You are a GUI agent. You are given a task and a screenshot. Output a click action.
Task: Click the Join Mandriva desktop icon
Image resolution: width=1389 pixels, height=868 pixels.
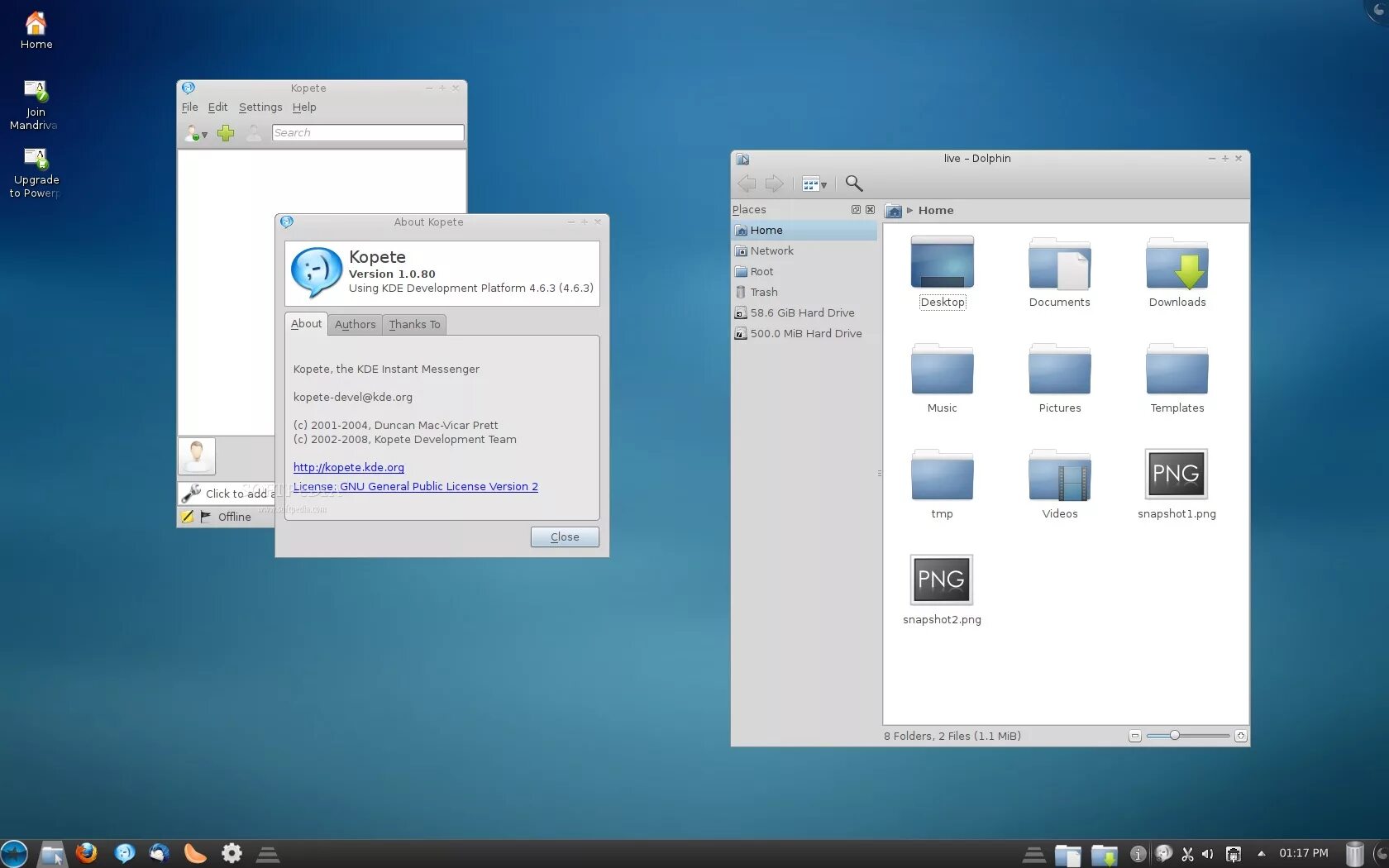pos(35,105)
